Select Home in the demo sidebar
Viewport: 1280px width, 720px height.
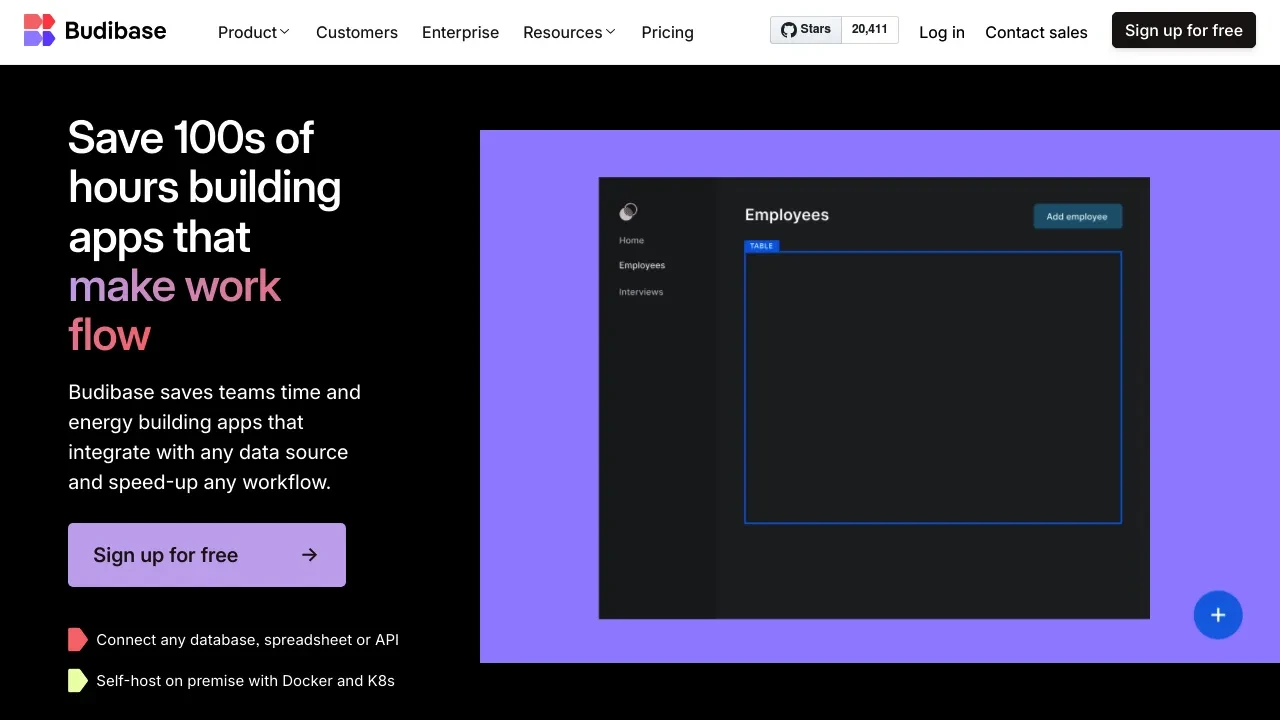(631, 240)
